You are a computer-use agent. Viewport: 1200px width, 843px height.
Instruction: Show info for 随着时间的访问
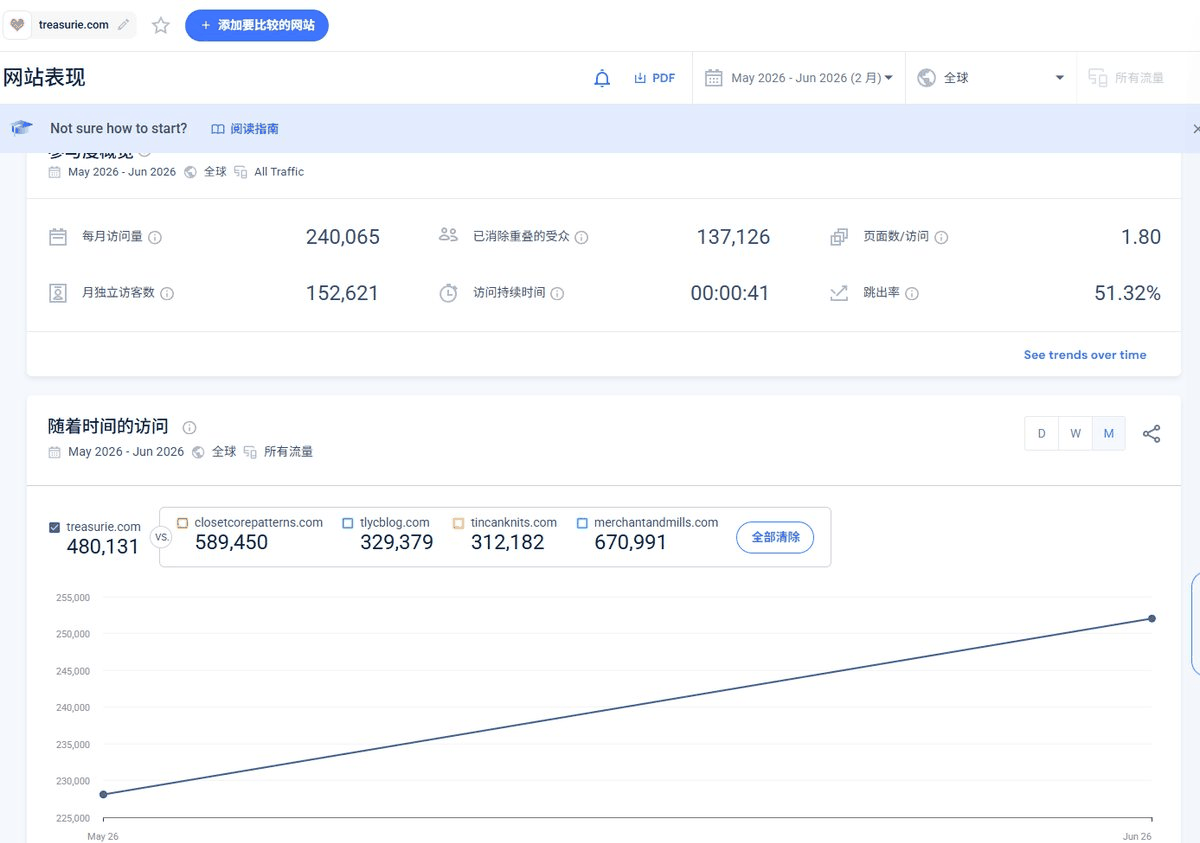pos(190,427)
